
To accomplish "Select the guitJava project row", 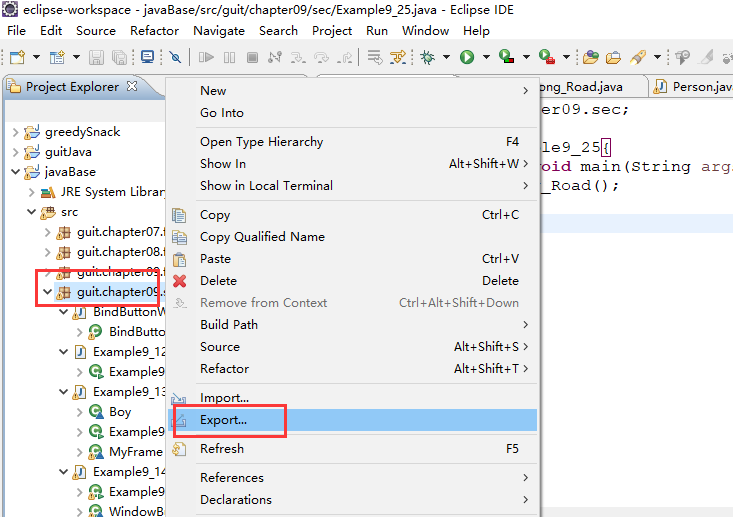I will click(x=68, y=152).
